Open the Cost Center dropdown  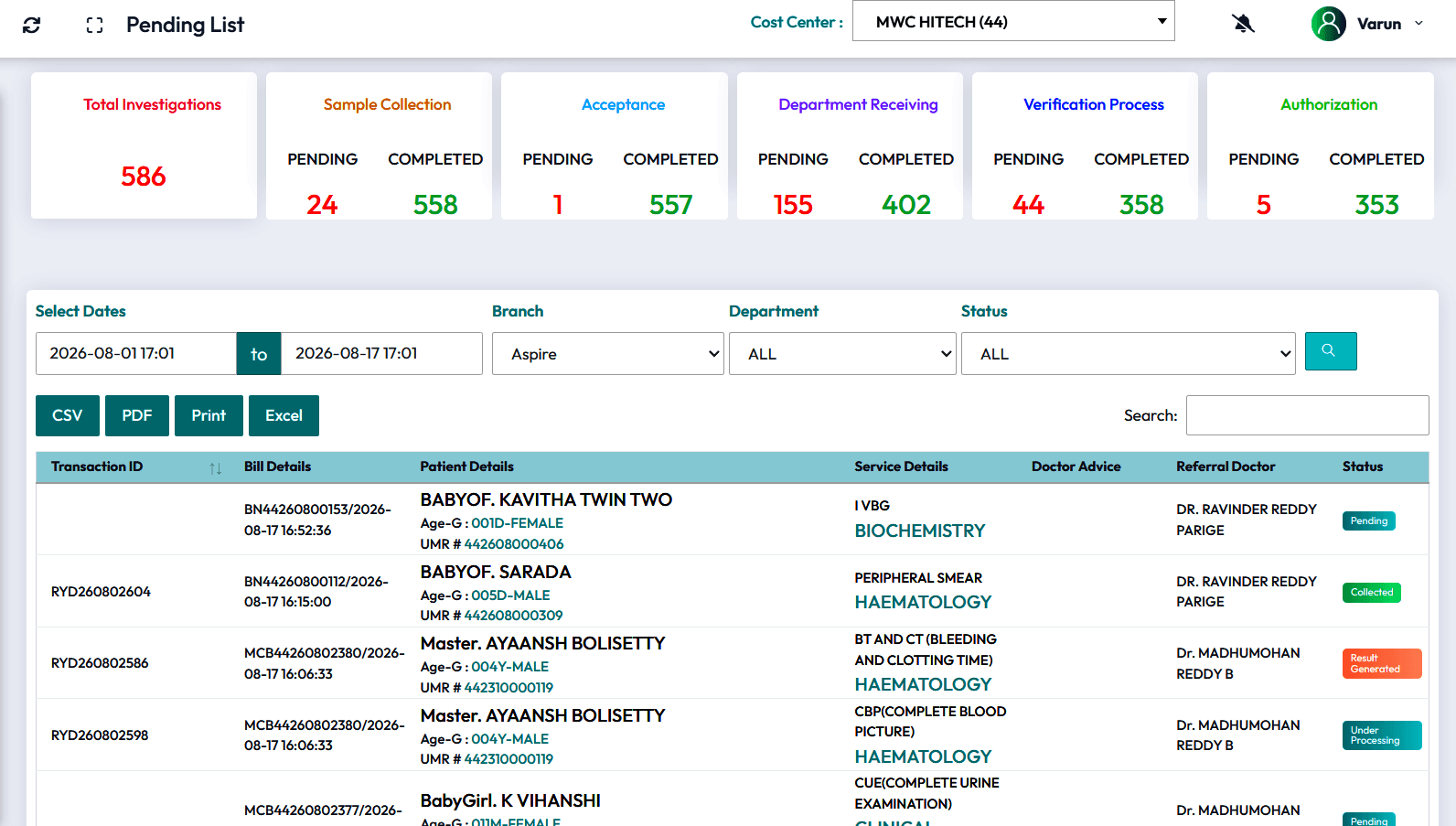[1013, 21]
